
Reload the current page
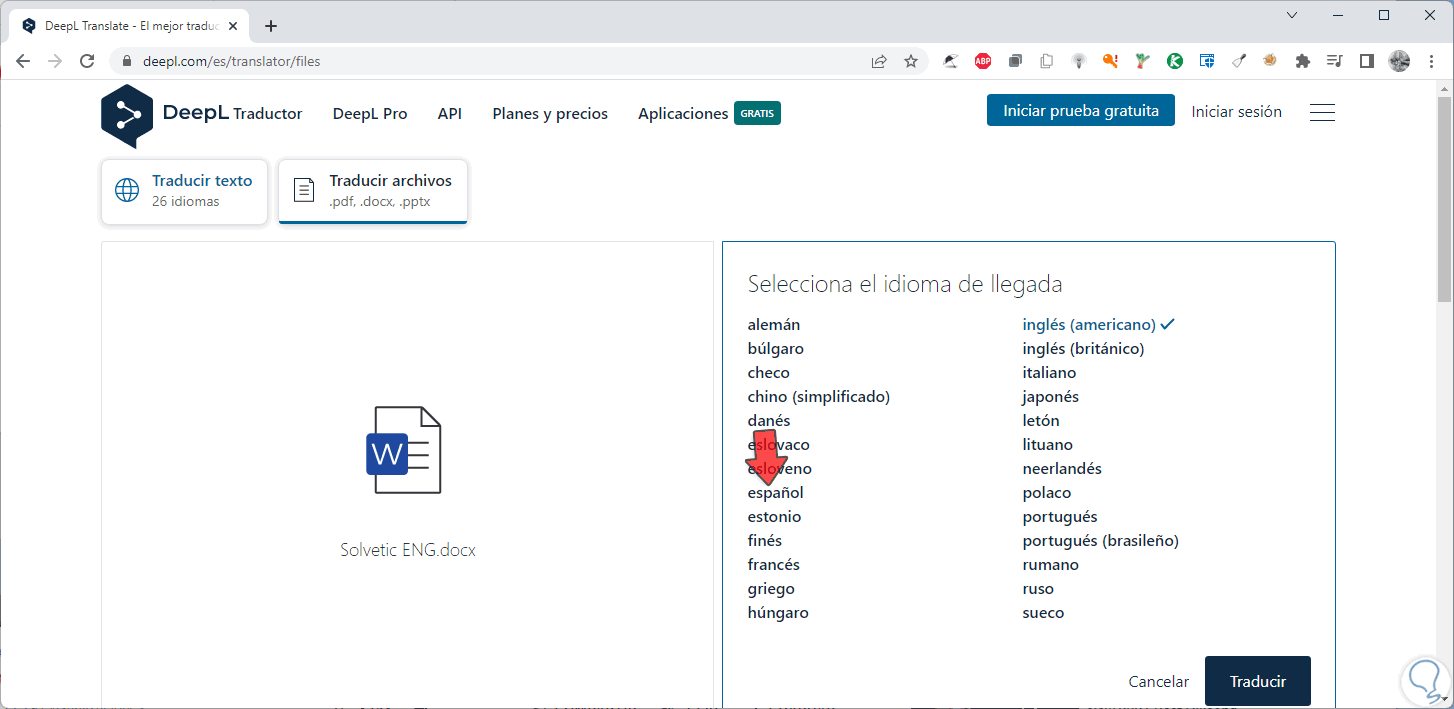pos(87,61)
